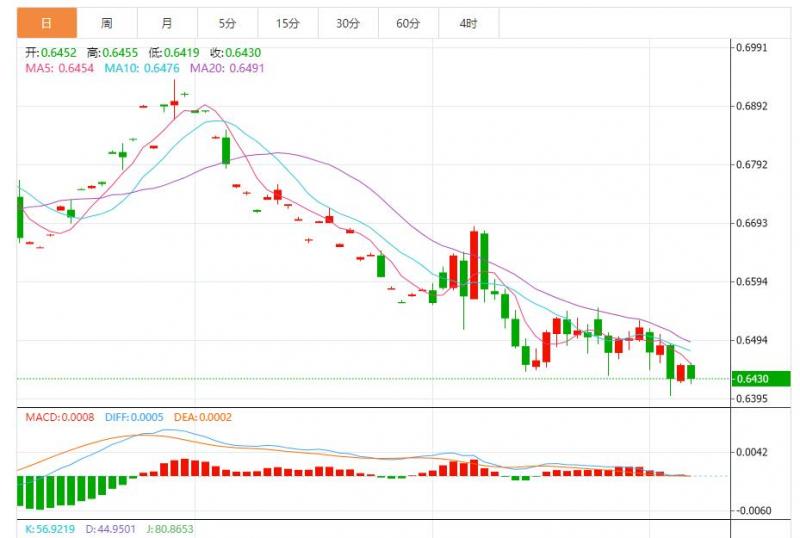Select the 日 daily timeframe tab
800x538 pixels.
click(47, 23)
